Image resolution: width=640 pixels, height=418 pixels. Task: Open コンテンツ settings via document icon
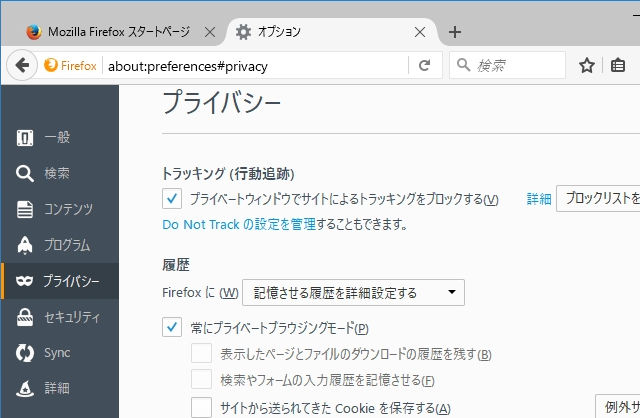pos(25,209)
